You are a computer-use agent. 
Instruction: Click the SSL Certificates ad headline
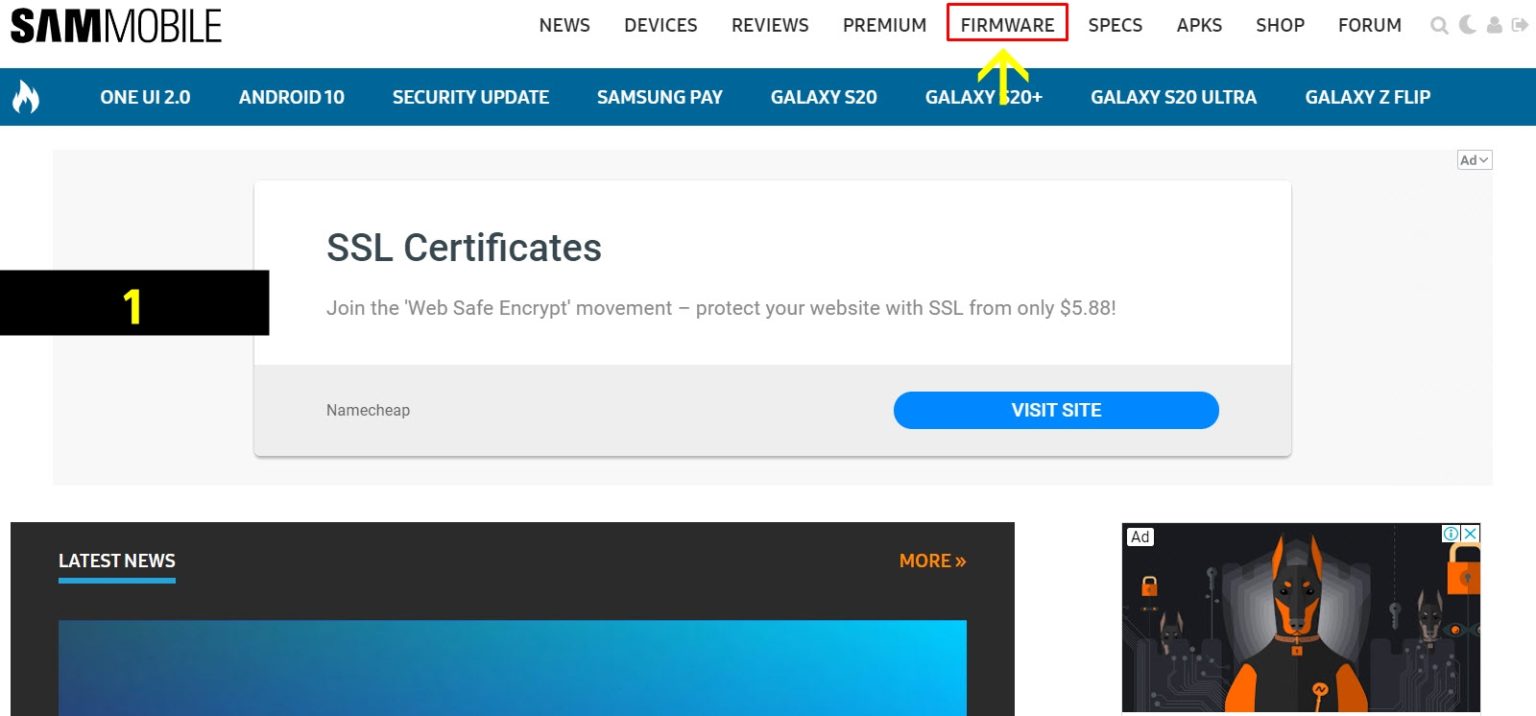[464, 247]
